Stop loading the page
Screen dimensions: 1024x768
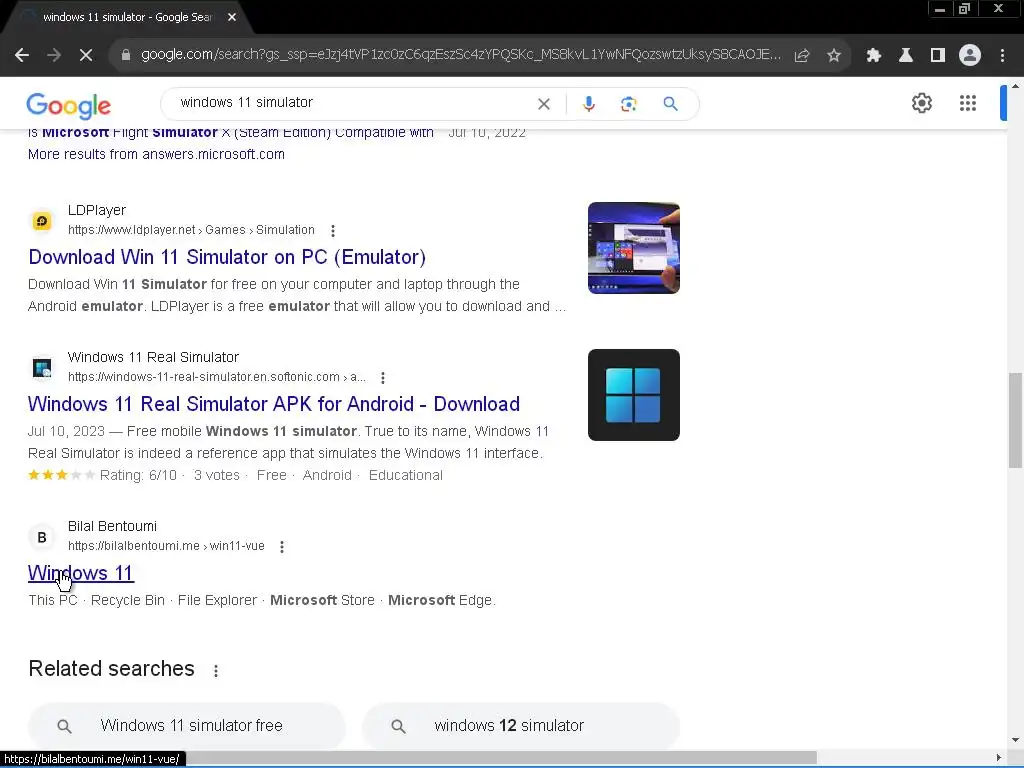86,56
